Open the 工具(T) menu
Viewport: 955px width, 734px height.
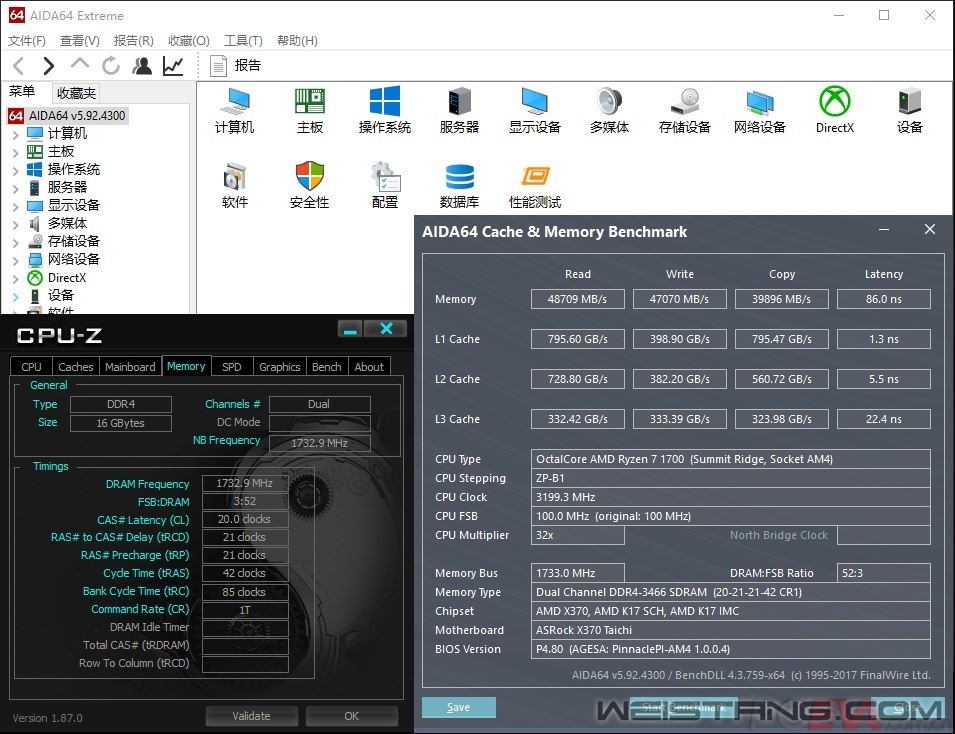[242, 41]
